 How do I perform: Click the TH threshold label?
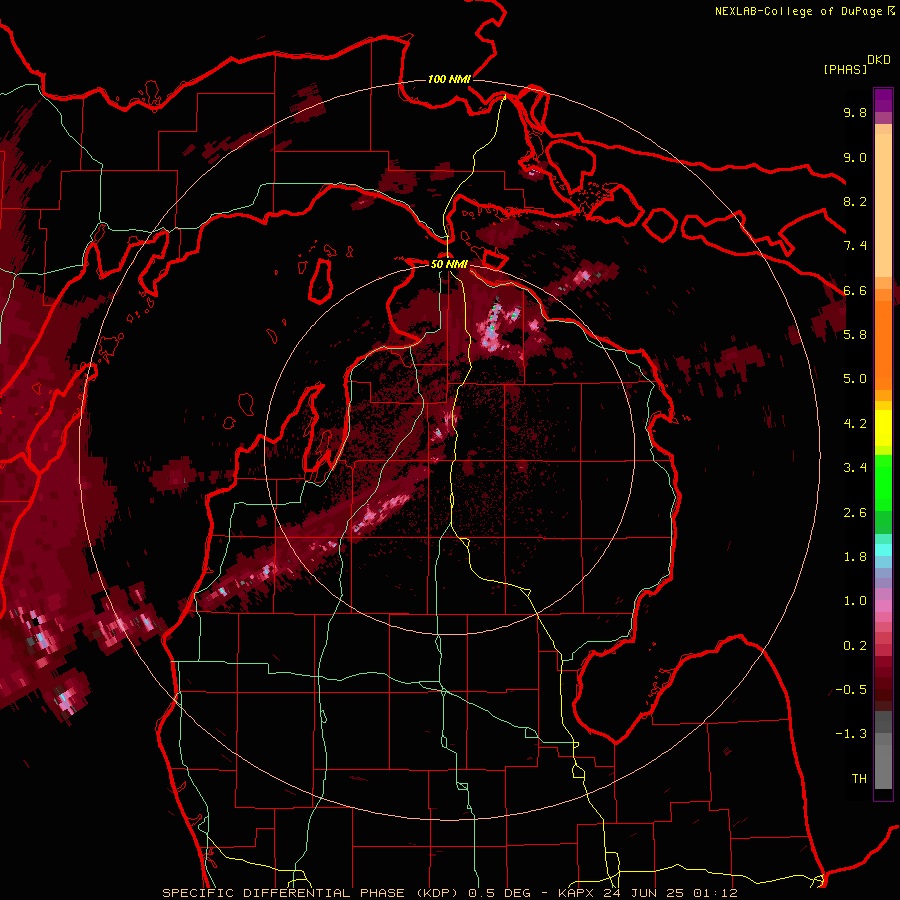tap(859, 779)
